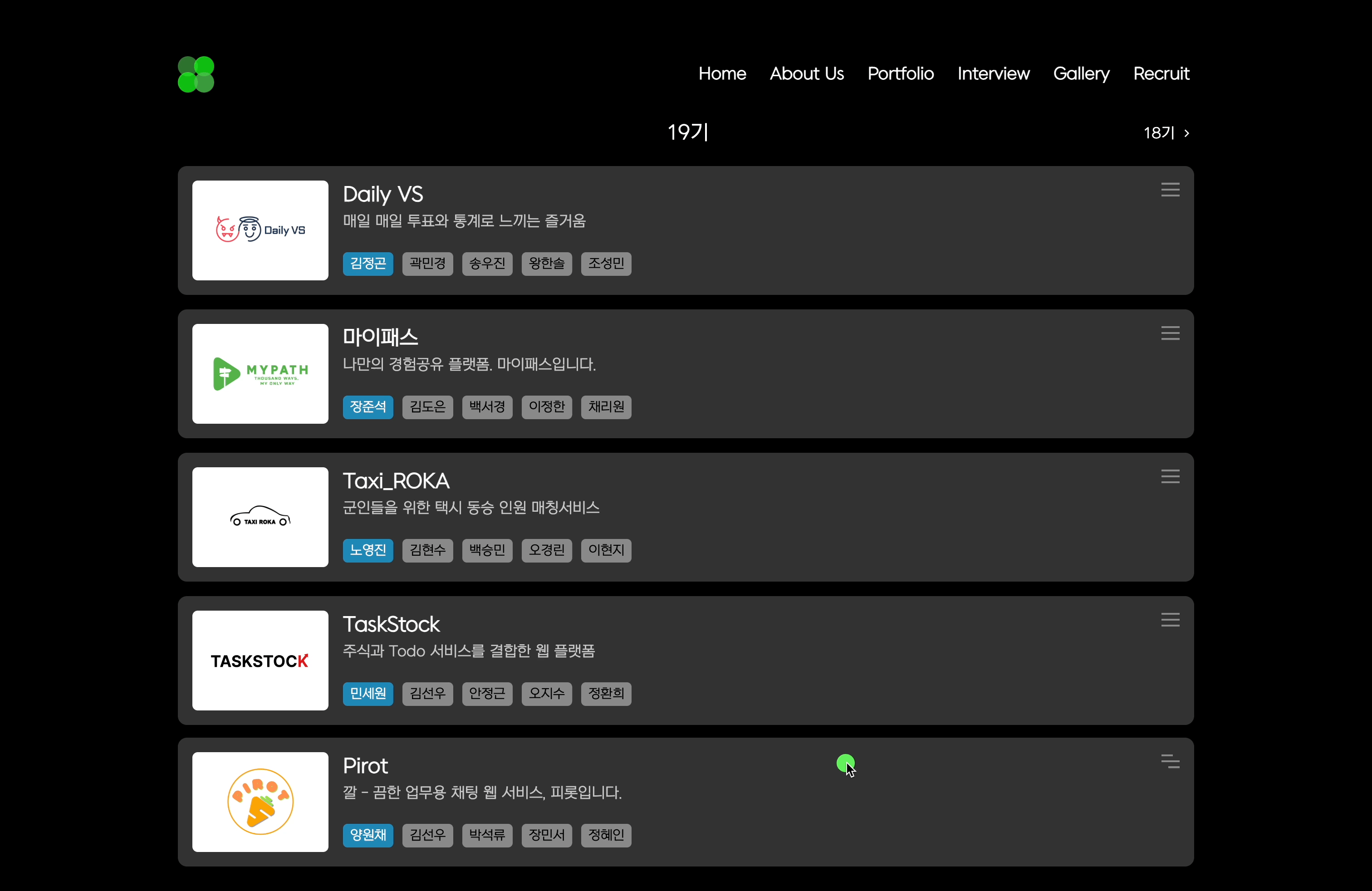Open hamburger menu on Pirot card
Image resolution: width=1372 pixels, height=891 pixels.
point(1170,761)
